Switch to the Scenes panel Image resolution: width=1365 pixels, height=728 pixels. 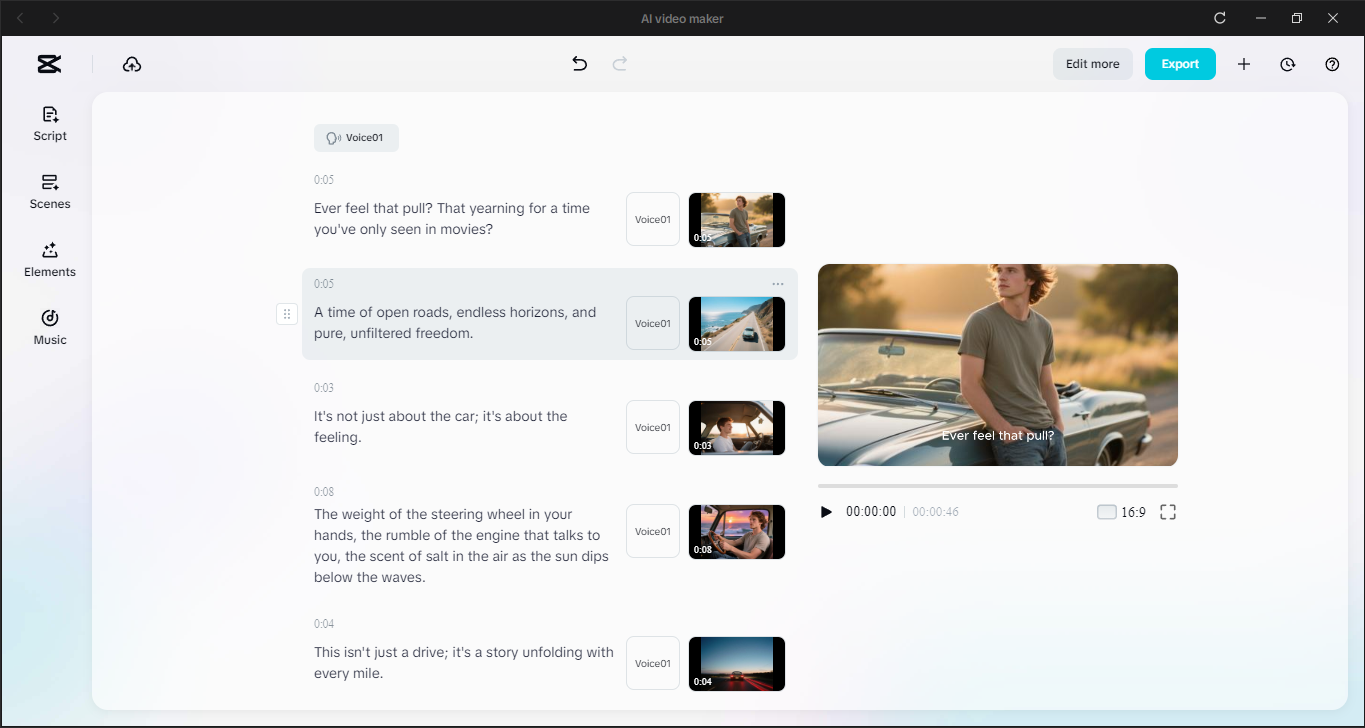pyautogui.click(x=49, y=191)
